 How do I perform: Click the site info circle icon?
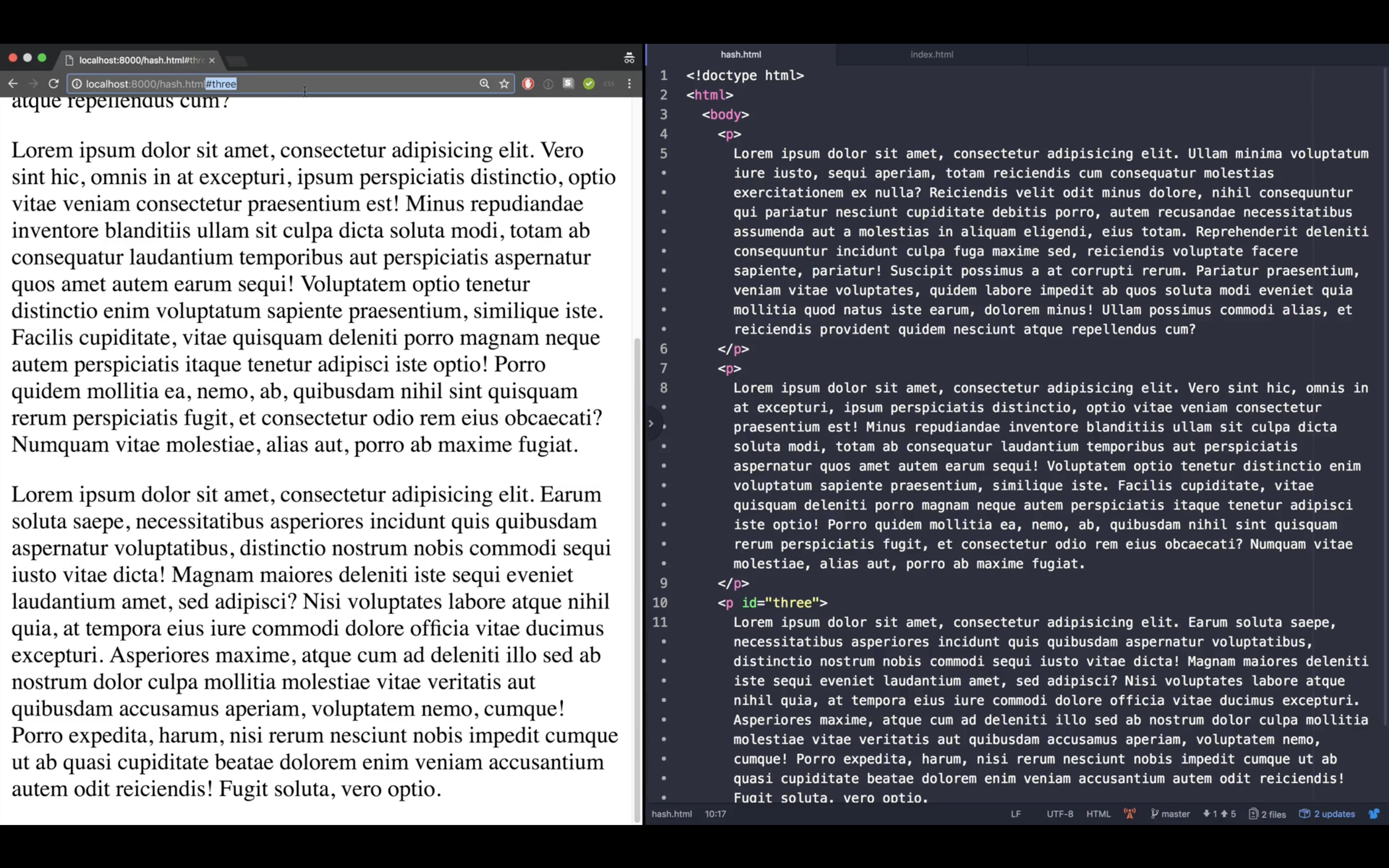77,84
